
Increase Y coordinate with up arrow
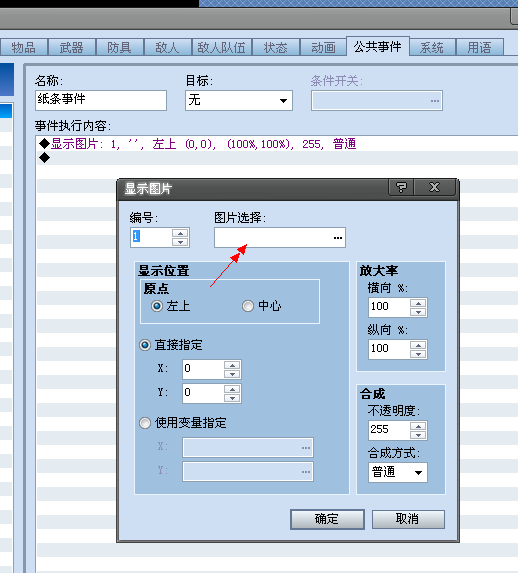pyautogui.click(x=232, y=389)
